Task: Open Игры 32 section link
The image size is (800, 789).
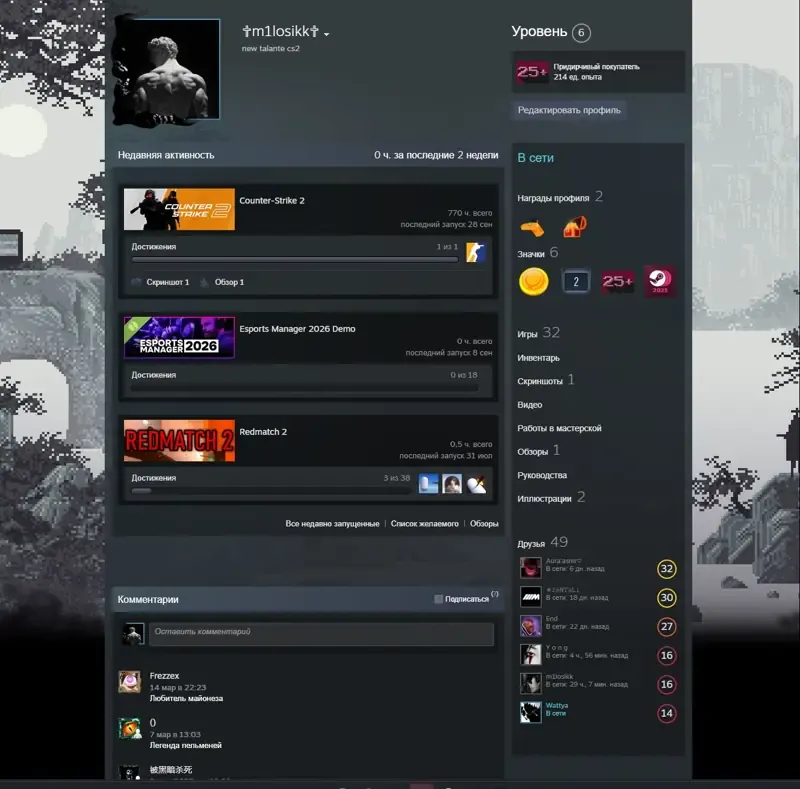Action: click(x=538, y=333)
